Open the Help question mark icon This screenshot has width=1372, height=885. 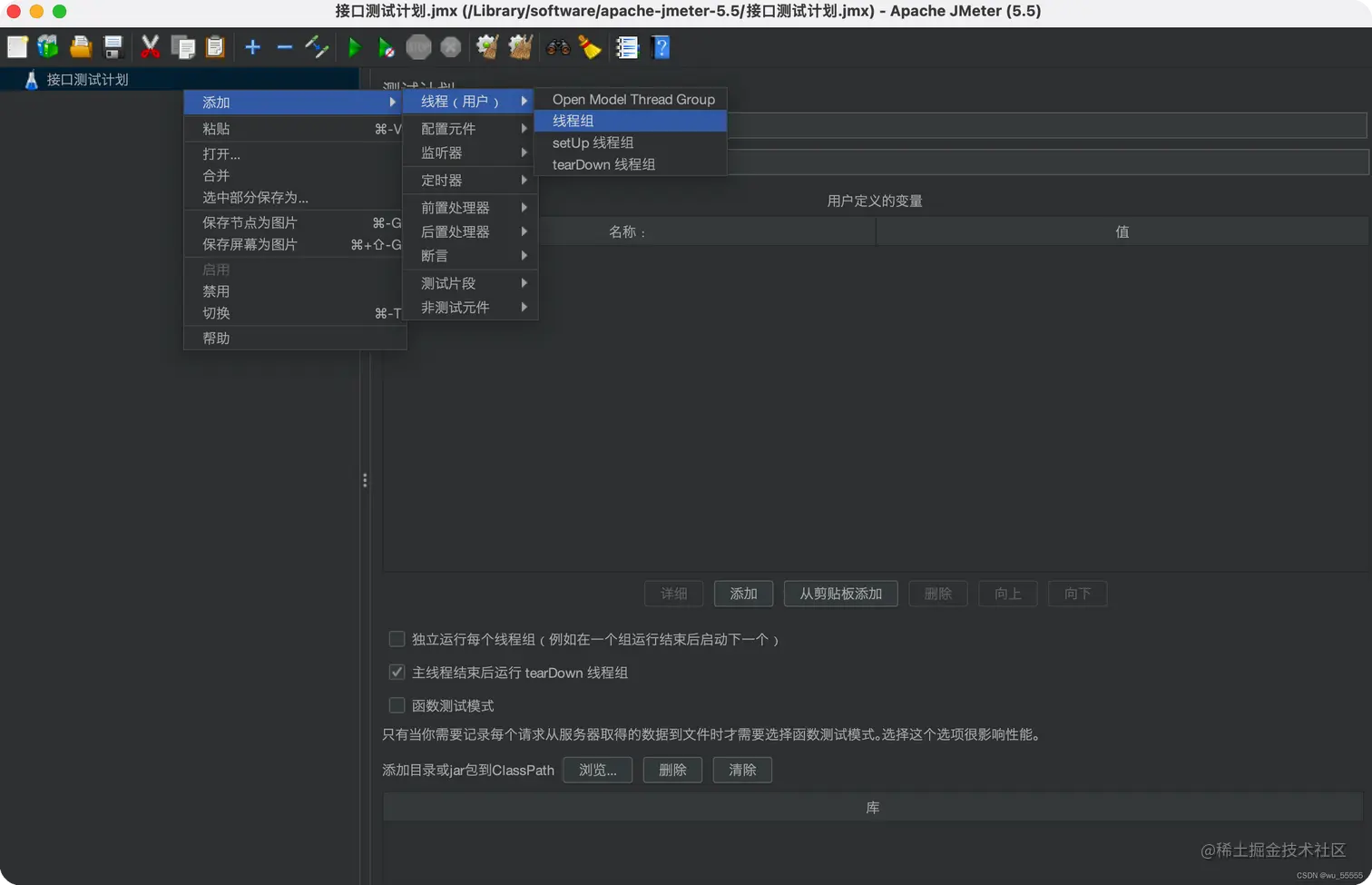pos(661,46)
